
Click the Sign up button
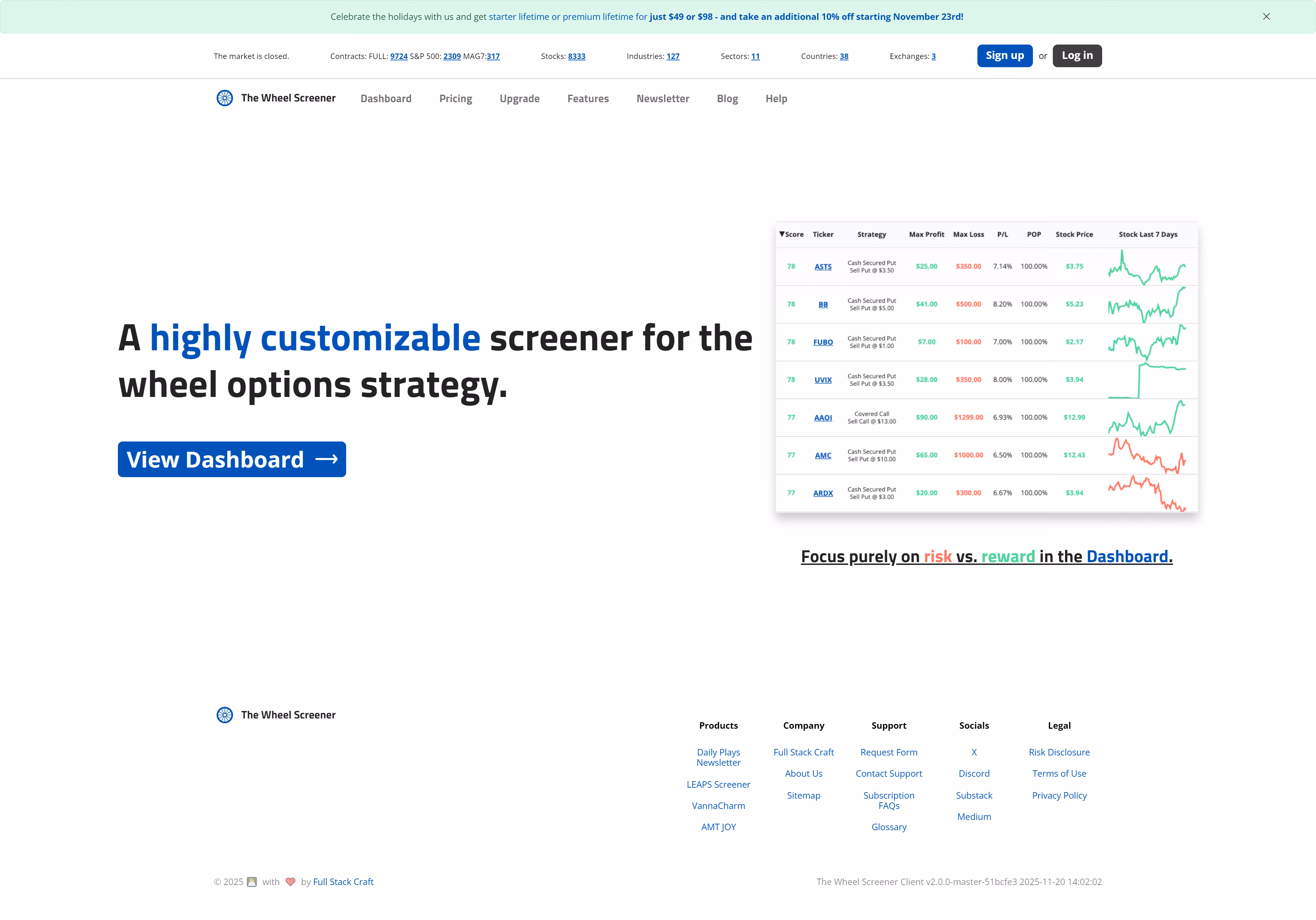(1004, 56)
